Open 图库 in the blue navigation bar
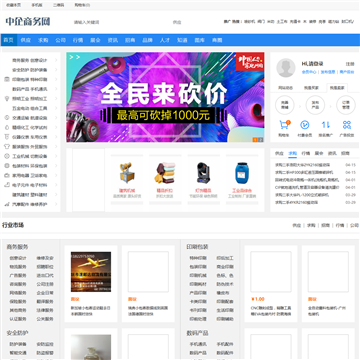The image size is (360, 360). (199, 40)
